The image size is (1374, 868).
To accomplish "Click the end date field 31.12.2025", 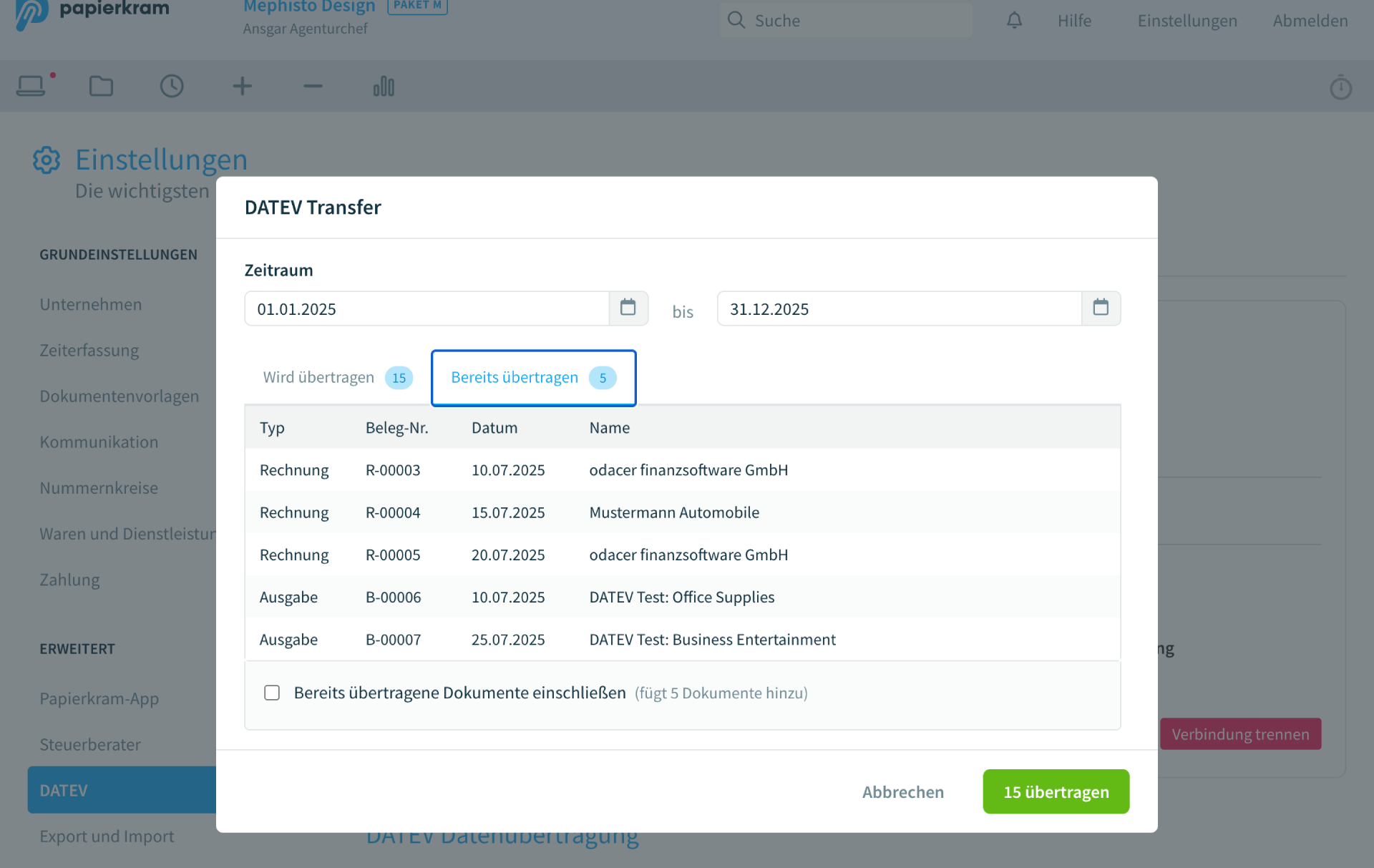I will point(899,308).
